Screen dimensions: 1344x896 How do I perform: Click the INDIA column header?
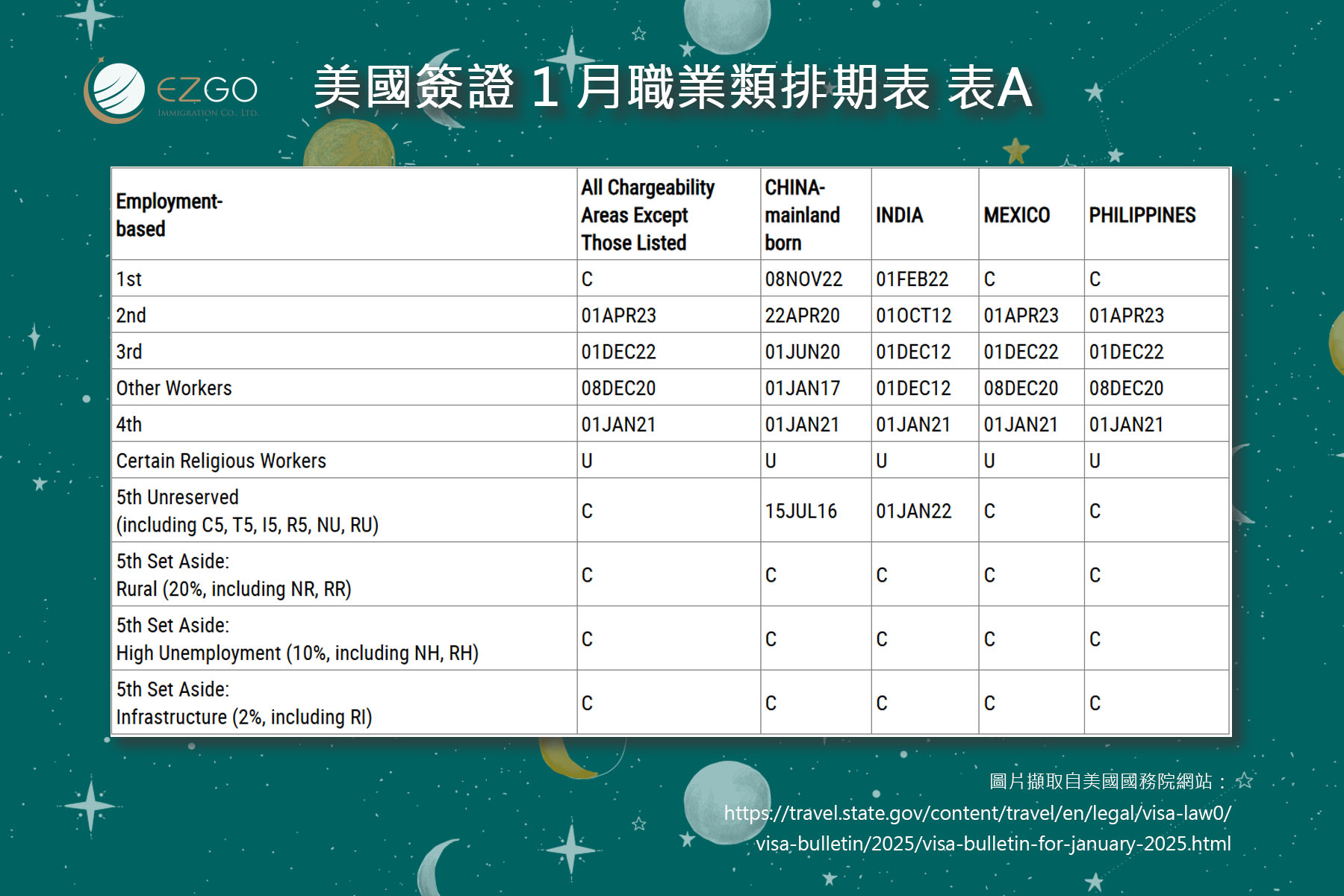pos(899,215)
